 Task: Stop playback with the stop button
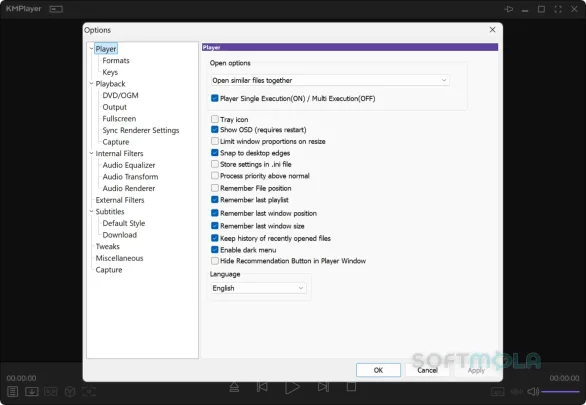pos(351,387)
